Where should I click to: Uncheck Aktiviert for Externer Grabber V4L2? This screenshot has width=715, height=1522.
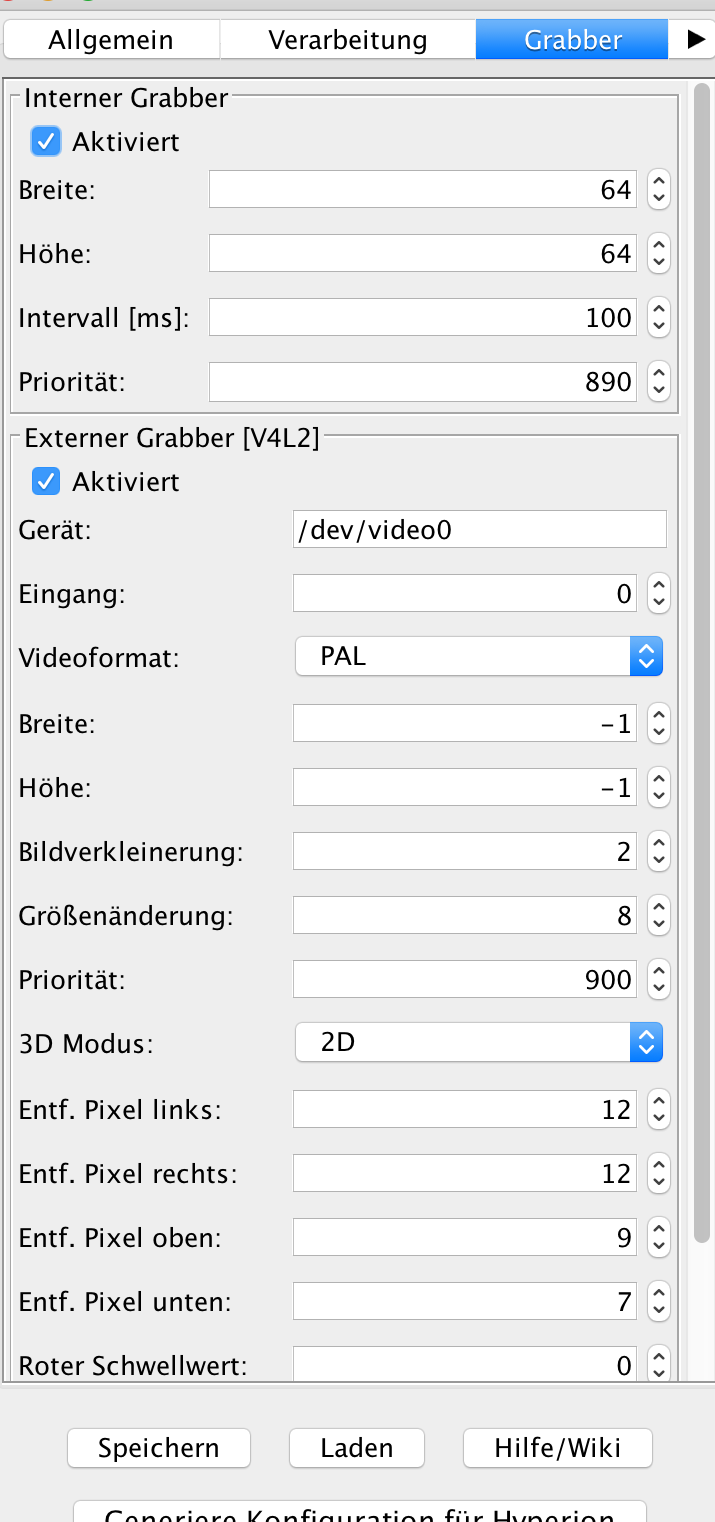[x=46, y=482]
